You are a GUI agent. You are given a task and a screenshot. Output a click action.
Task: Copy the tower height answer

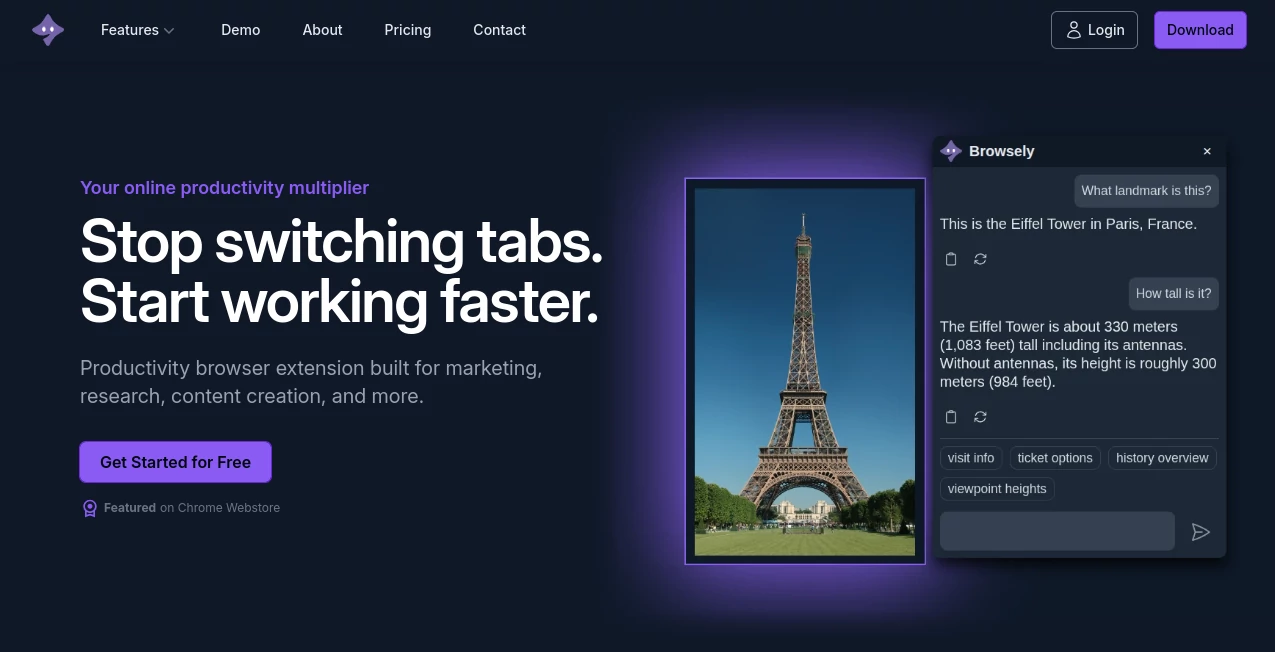point(950,417)
